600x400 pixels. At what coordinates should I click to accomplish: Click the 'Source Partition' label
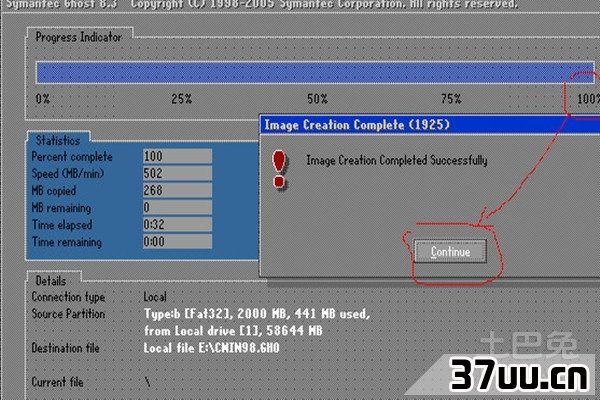68,314
